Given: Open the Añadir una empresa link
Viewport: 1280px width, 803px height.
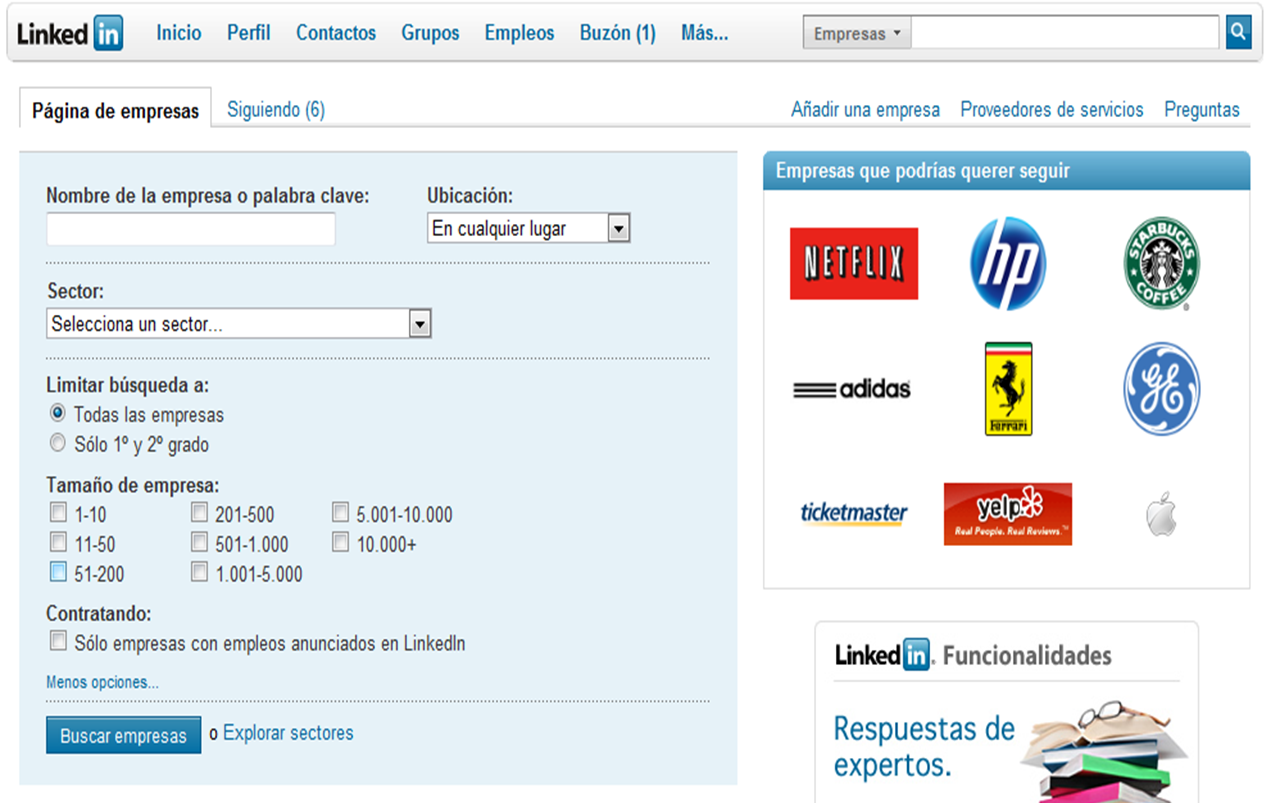Looking at the screenshot, I should (x=865, y=110).
